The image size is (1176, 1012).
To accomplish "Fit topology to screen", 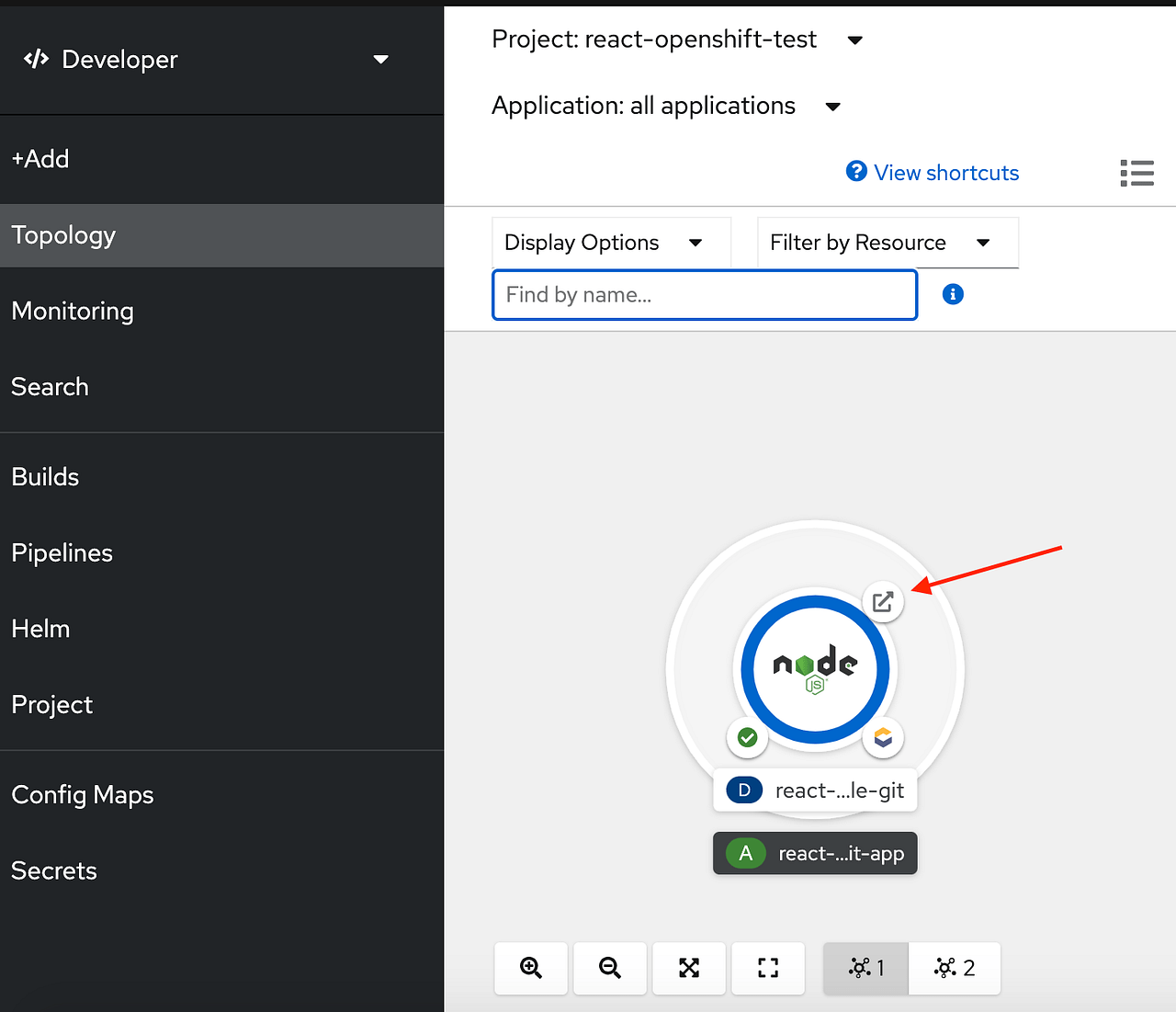I will pyautogui.click(x=689, y=968).
